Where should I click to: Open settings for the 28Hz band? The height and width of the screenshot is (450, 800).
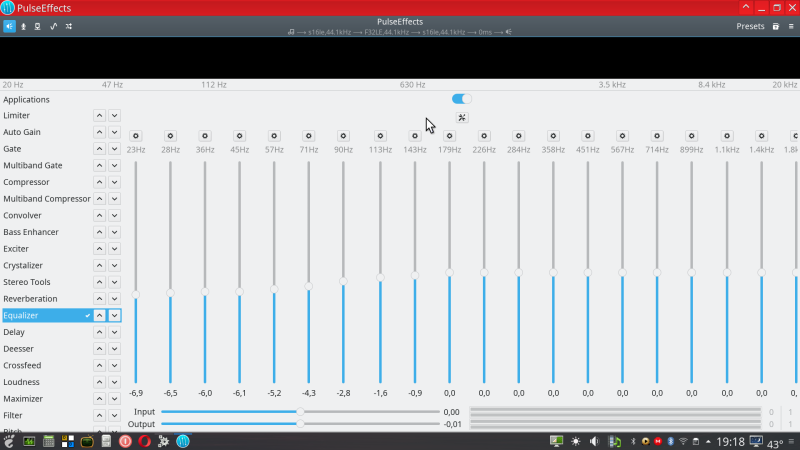coord(170,136)
